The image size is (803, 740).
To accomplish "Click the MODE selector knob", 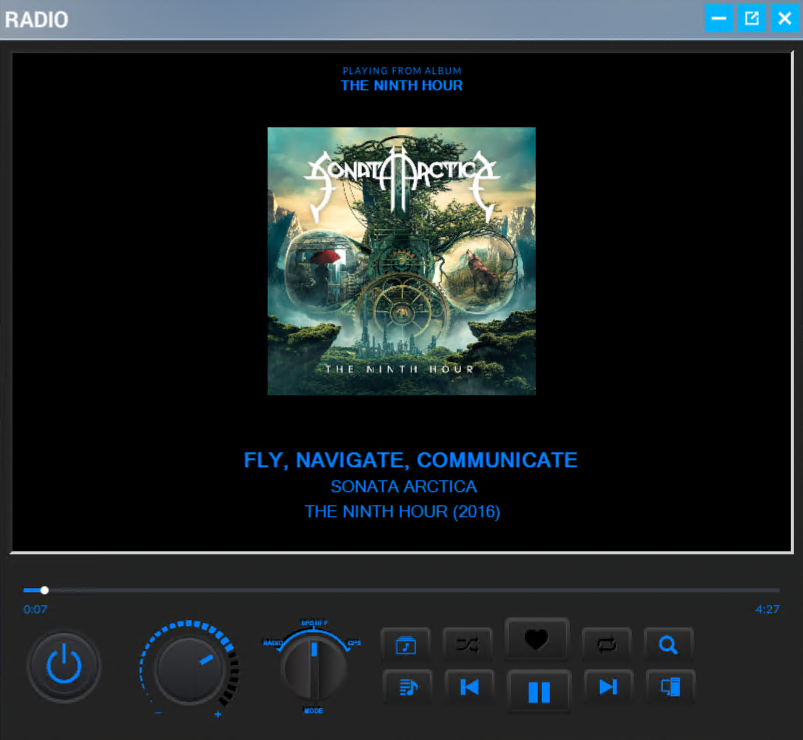I will click(x=314, y=665).
